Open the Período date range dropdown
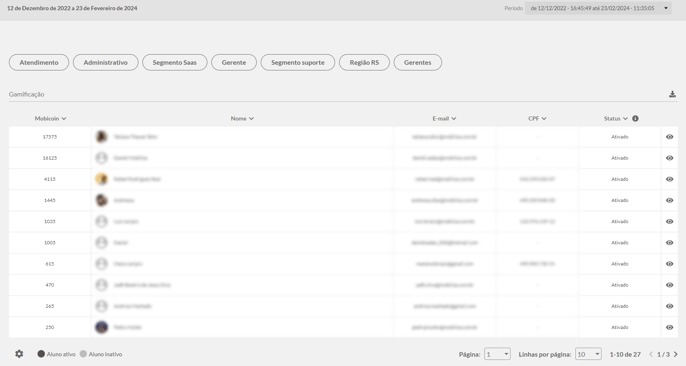 coord(598,8)
